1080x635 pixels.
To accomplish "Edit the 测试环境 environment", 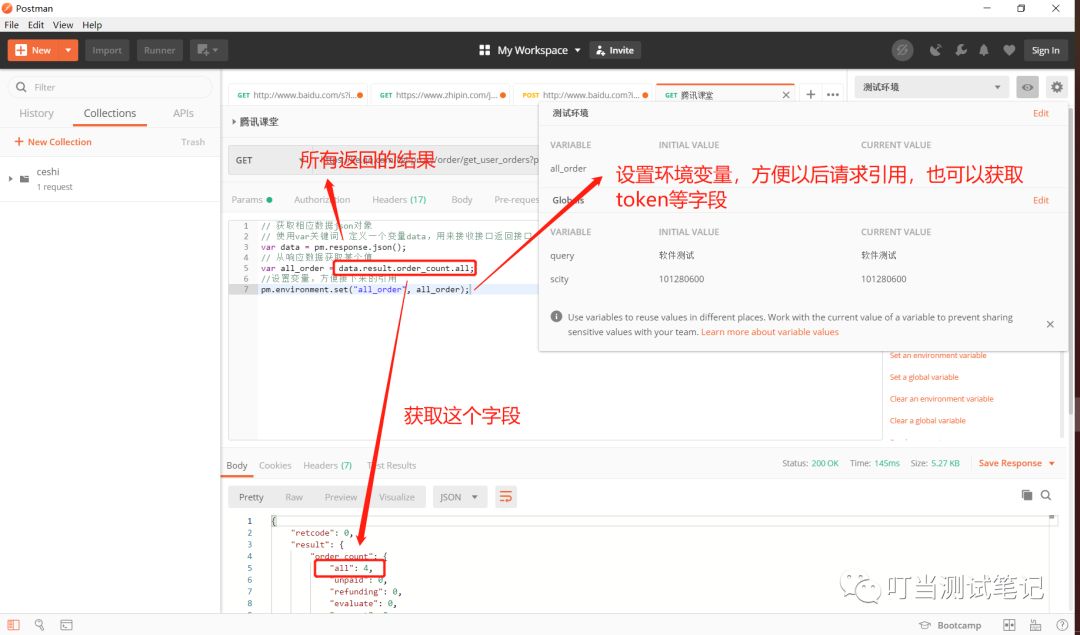I will click(x=1041, y=113).
